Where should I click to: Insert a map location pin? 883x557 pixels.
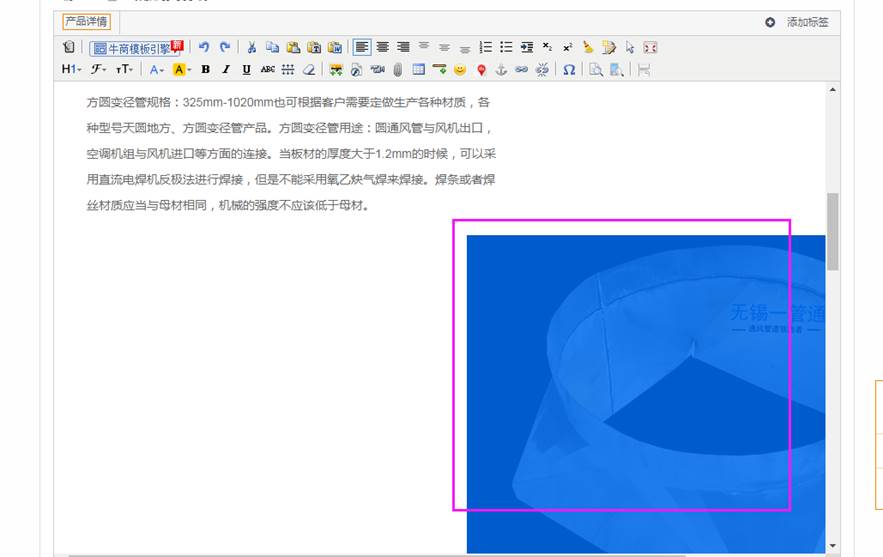481,69
